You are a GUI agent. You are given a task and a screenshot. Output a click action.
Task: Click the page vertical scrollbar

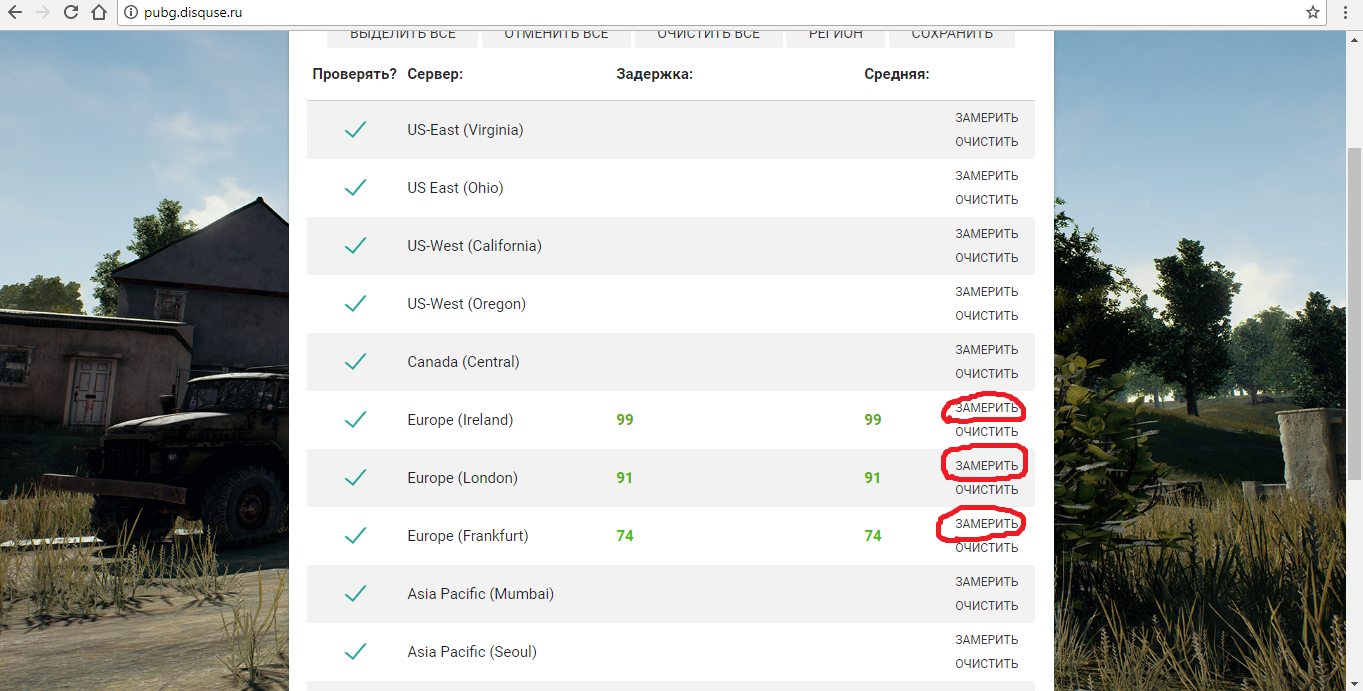pos(1355,300)
